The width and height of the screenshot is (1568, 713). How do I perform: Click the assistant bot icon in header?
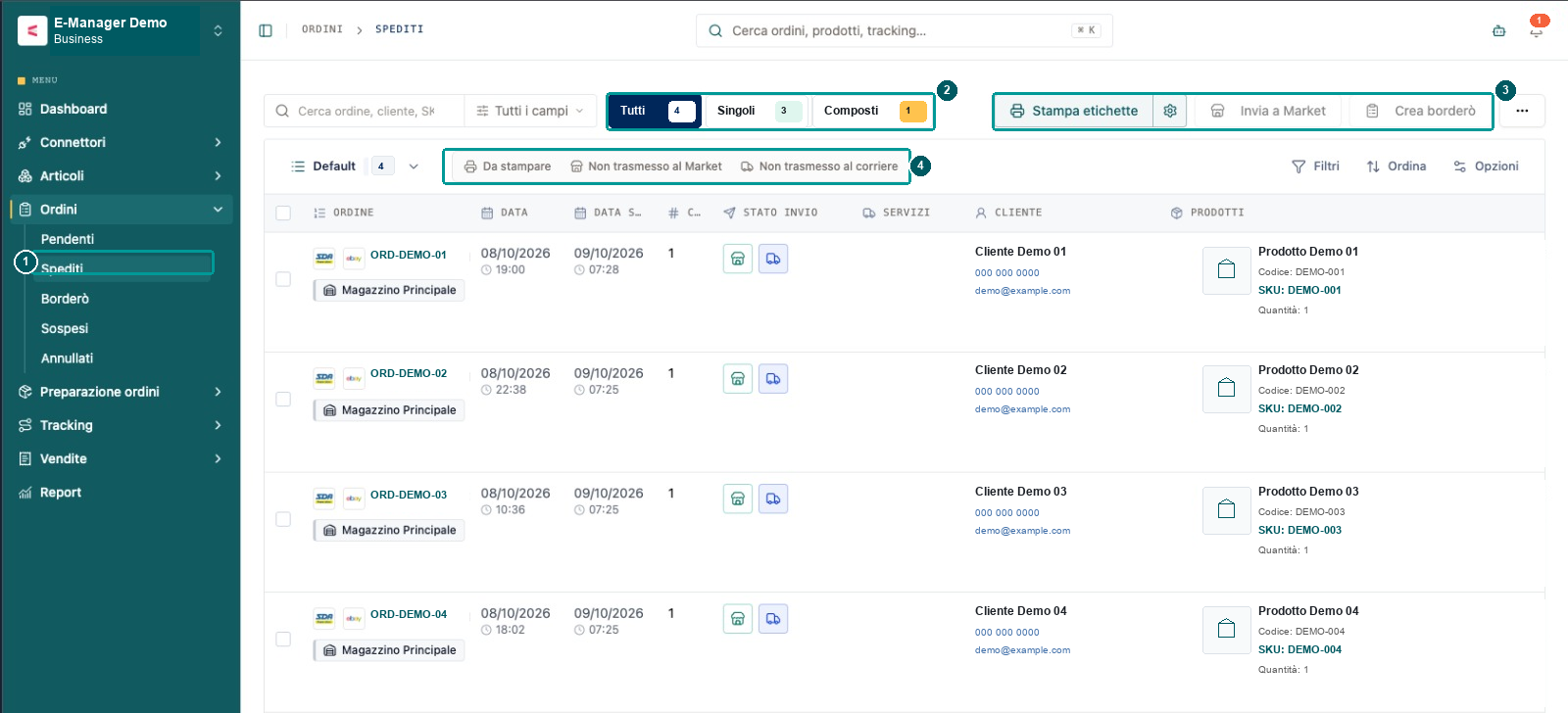coord(1498,30)
